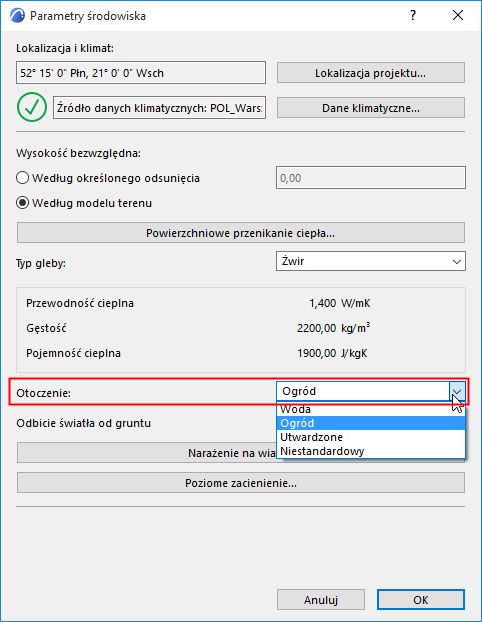Viewport: 482px width, 622px height.
Task: Confirm the dialog with OK
Action: (x=421, y=599)
